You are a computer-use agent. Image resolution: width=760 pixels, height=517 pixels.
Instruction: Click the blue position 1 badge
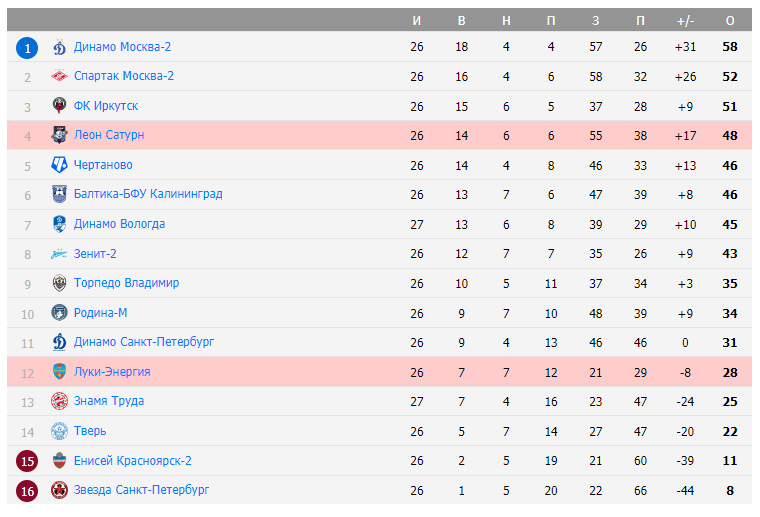coord(27,47)
